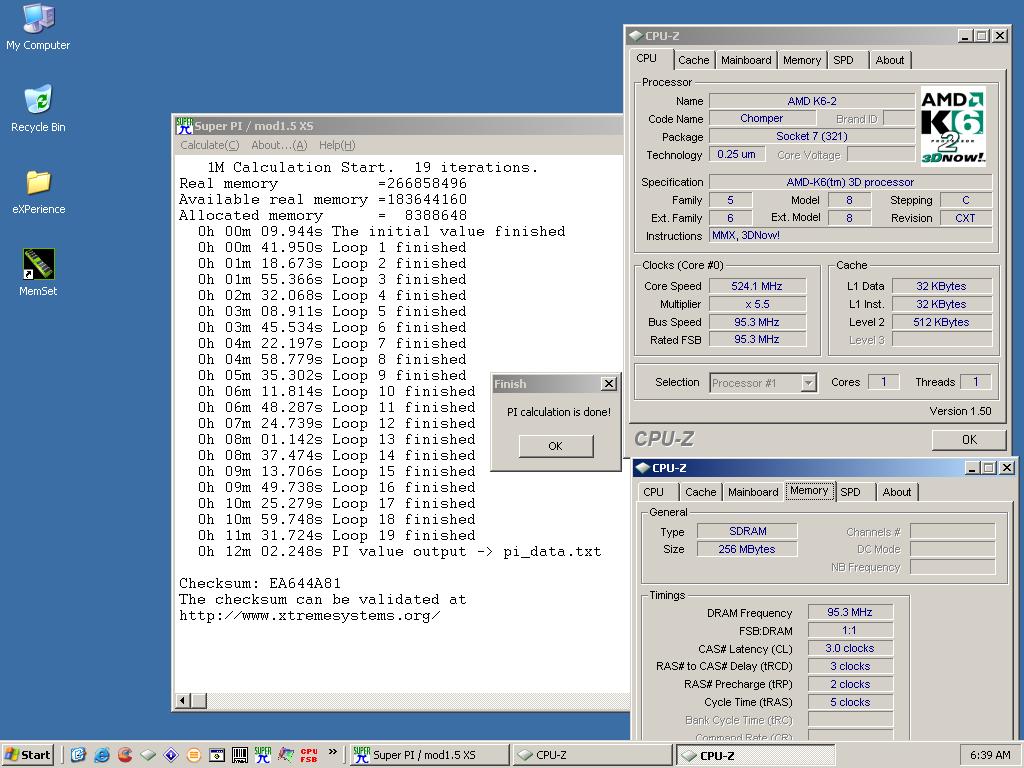Select Memory tab in upper CPU-Z window
This screenshot has width=1024, height=768.
coord(802,60)
